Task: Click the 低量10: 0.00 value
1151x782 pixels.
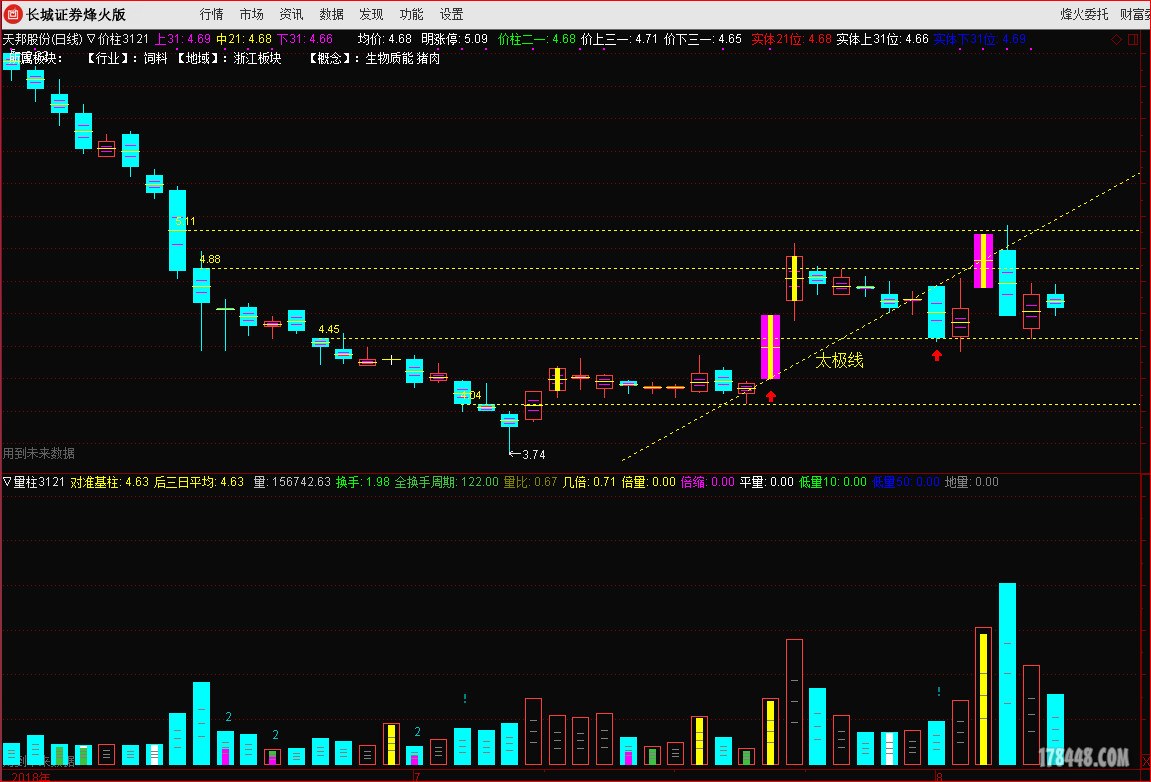Action: [x=832, y=482]
